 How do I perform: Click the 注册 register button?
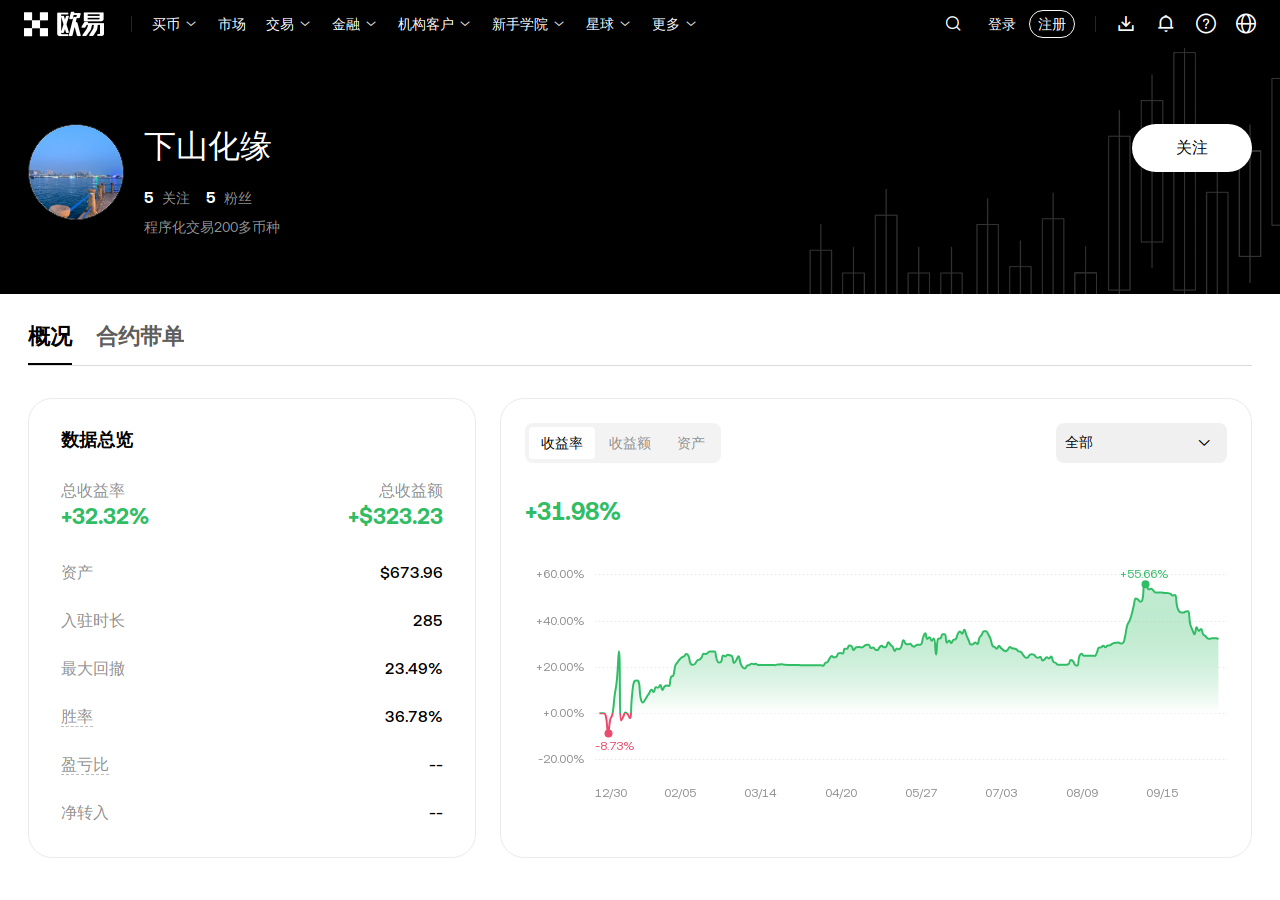tap(1052, 24)
